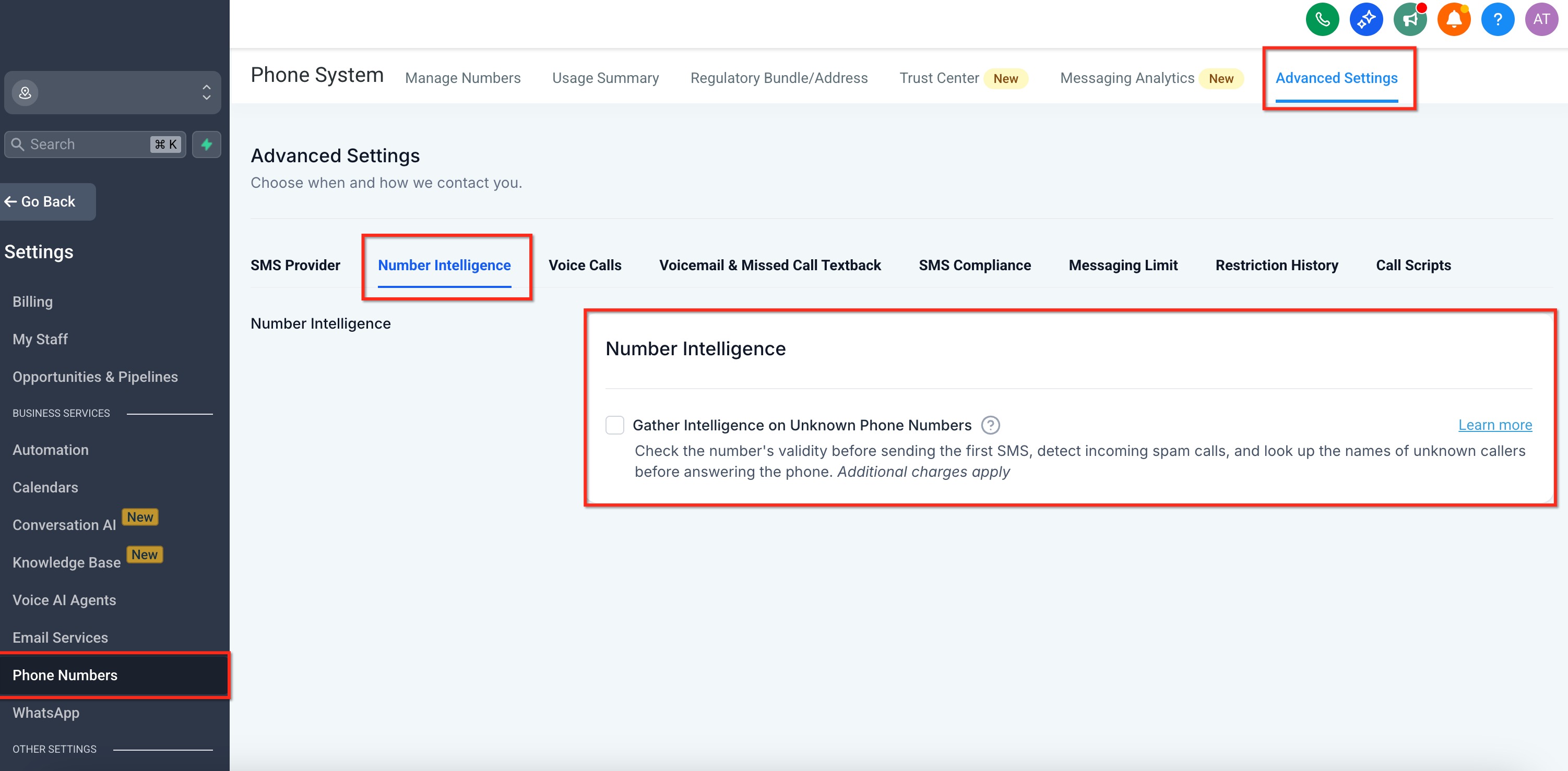Click the green phone dialer icon

point(1322,19)
